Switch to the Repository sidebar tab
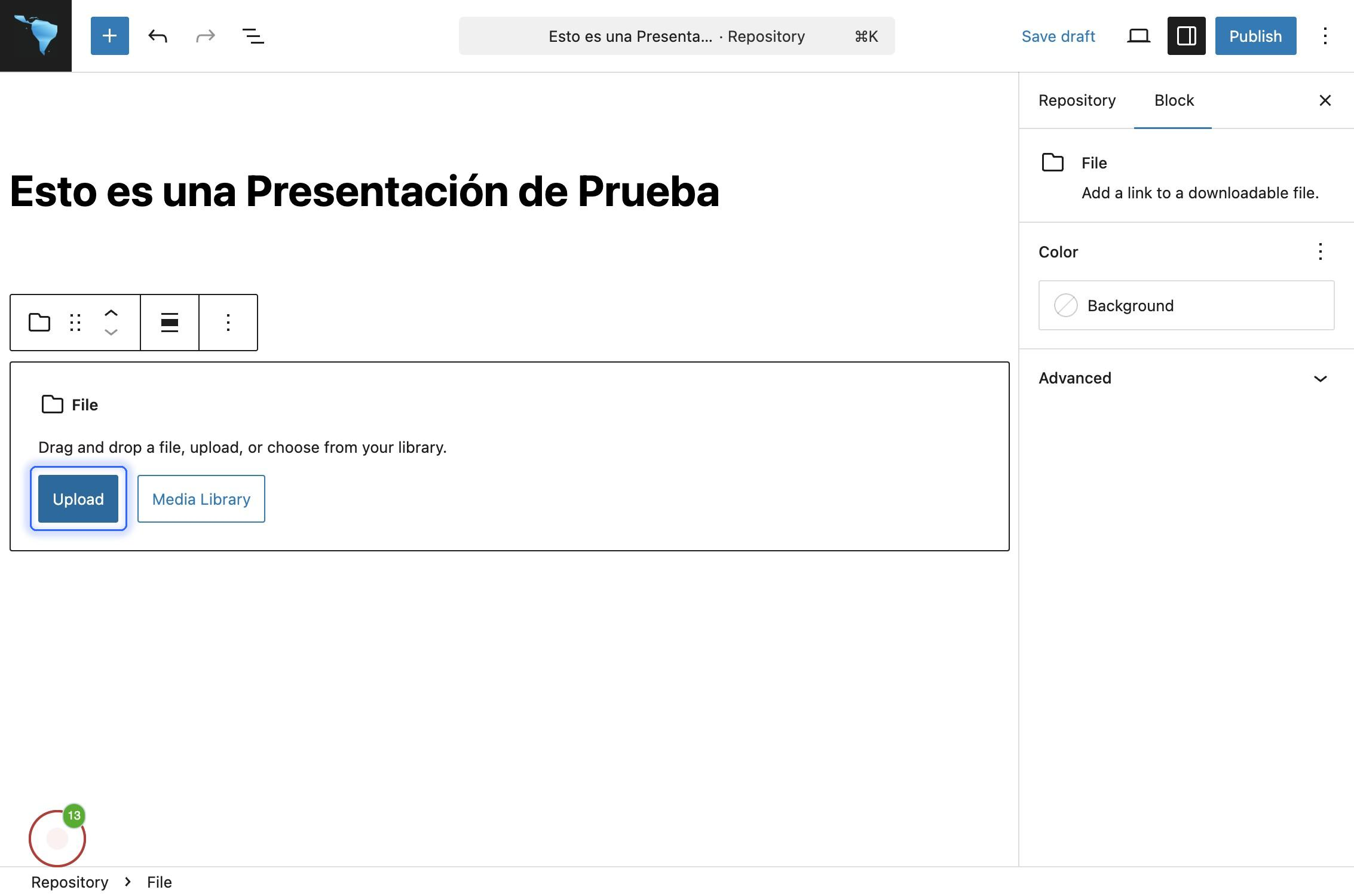Viewport: 1354px width, 896px height. 1077,100
